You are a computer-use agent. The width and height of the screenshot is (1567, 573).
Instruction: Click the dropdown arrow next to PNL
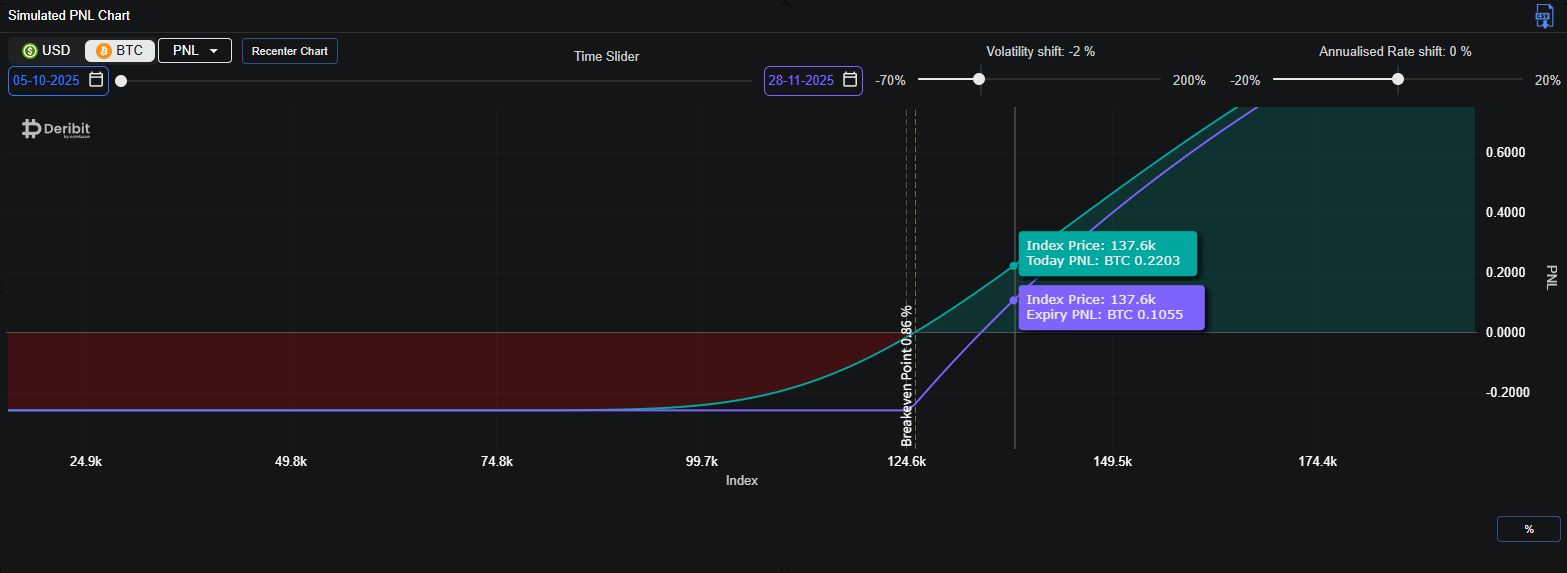pyautogui.click(x=214, y=51)
